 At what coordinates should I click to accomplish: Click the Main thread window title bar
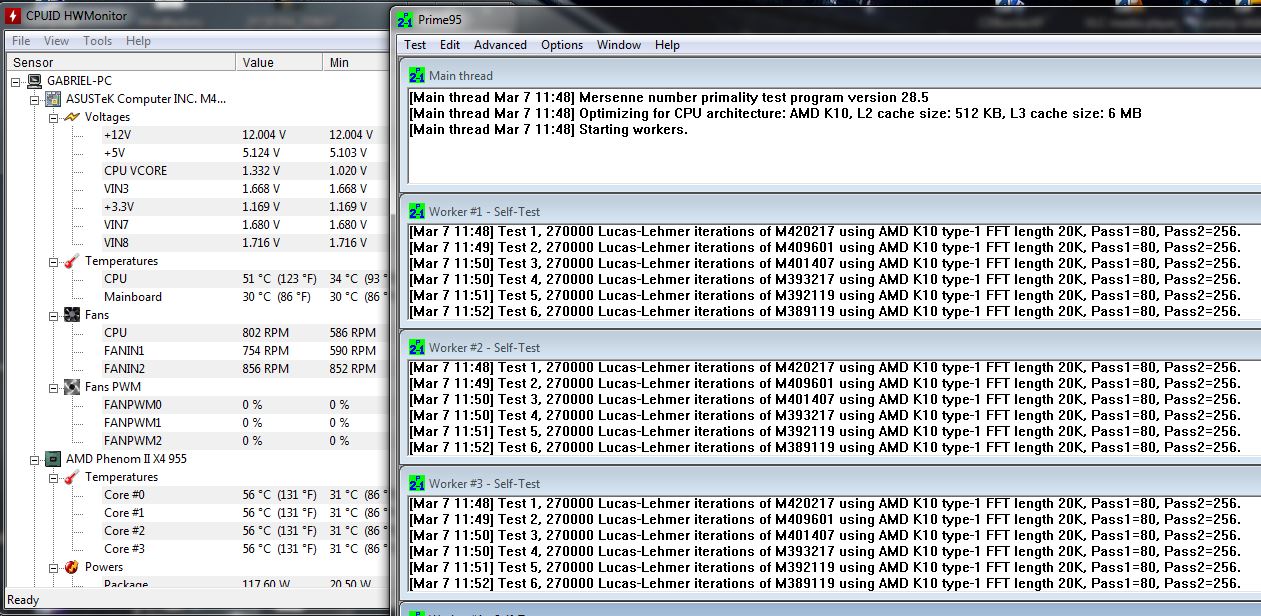coord(830,75)
